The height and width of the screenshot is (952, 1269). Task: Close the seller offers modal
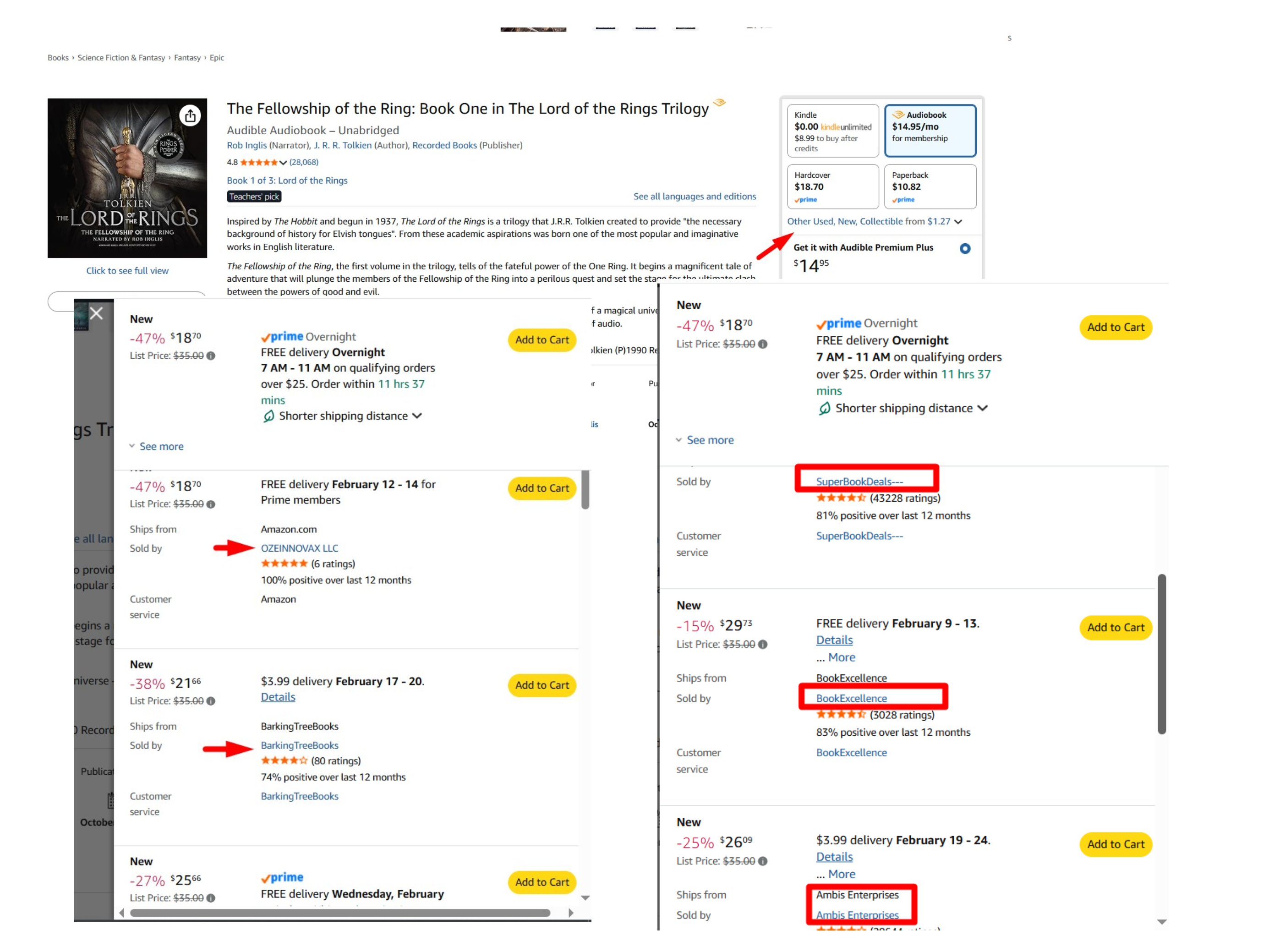[x=96, y=313]
